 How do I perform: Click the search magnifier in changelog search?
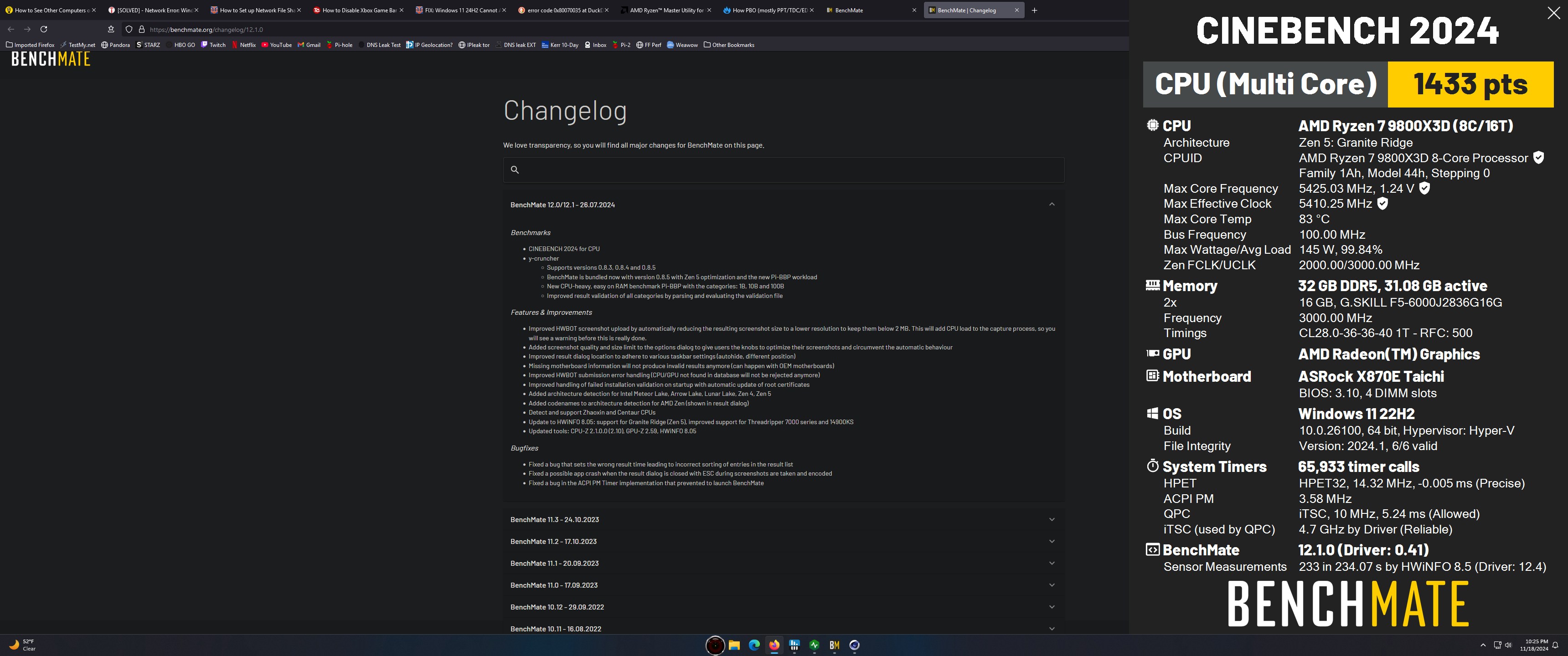(515, 170)
